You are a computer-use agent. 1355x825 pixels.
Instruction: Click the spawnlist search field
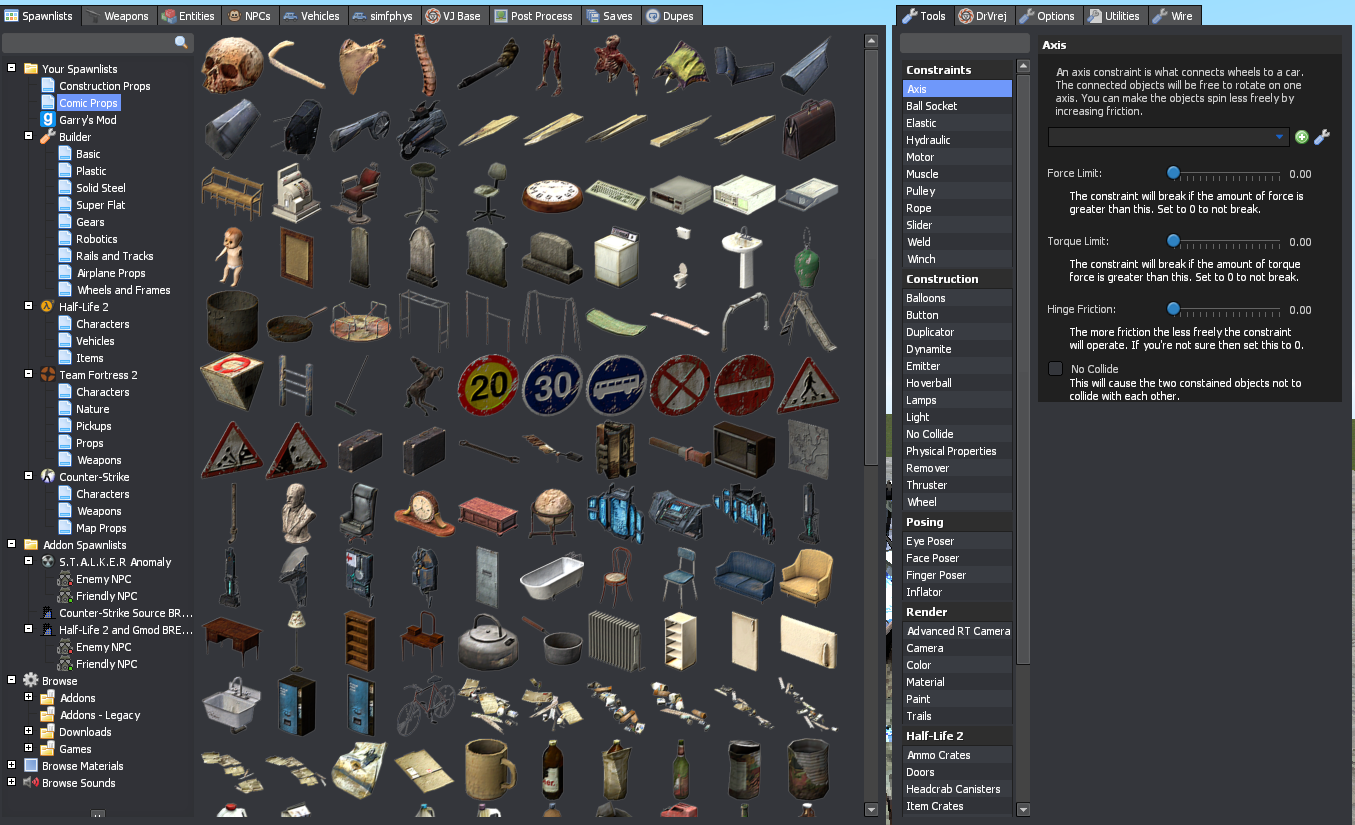pos(97,43)
